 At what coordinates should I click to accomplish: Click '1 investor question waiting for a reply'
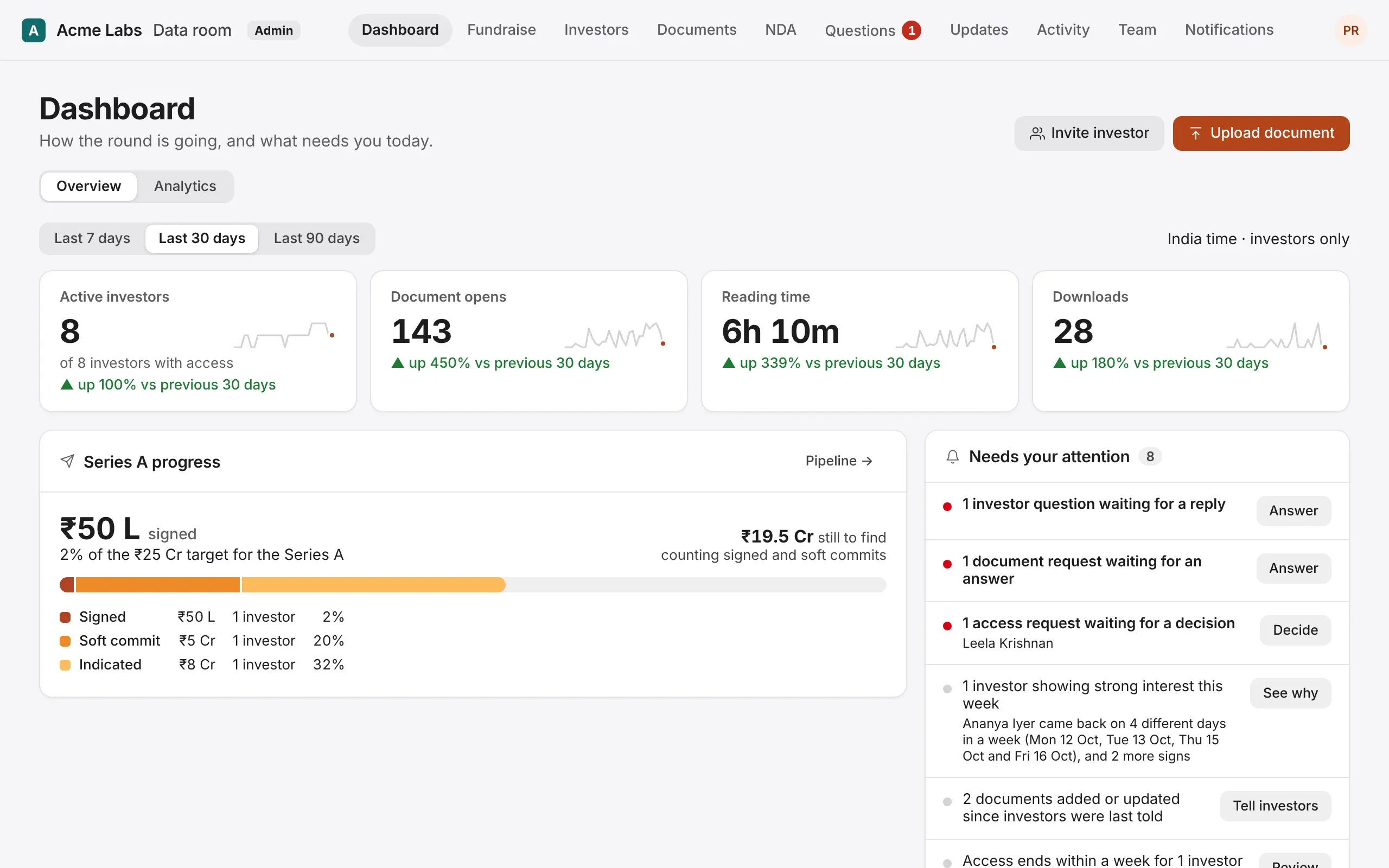(1094, 504)
